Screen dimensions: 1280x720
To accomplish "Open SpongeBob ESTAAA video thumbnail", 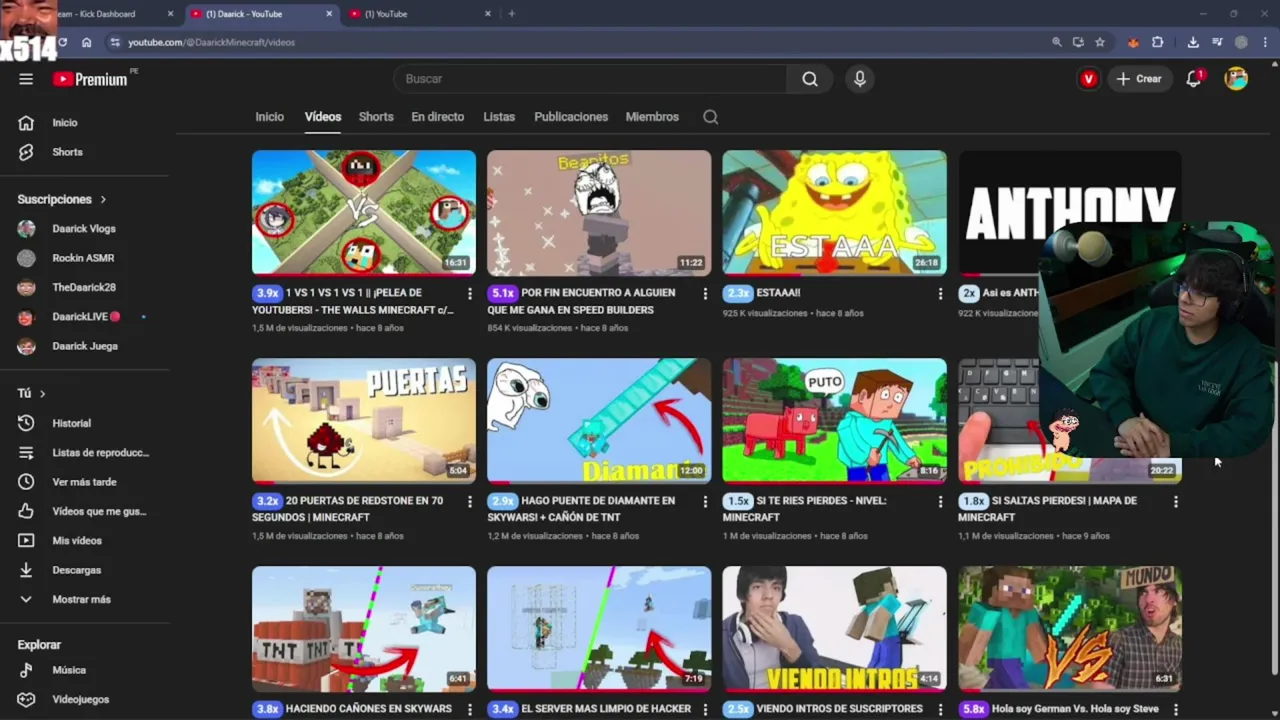I will [x=834, y=213].
